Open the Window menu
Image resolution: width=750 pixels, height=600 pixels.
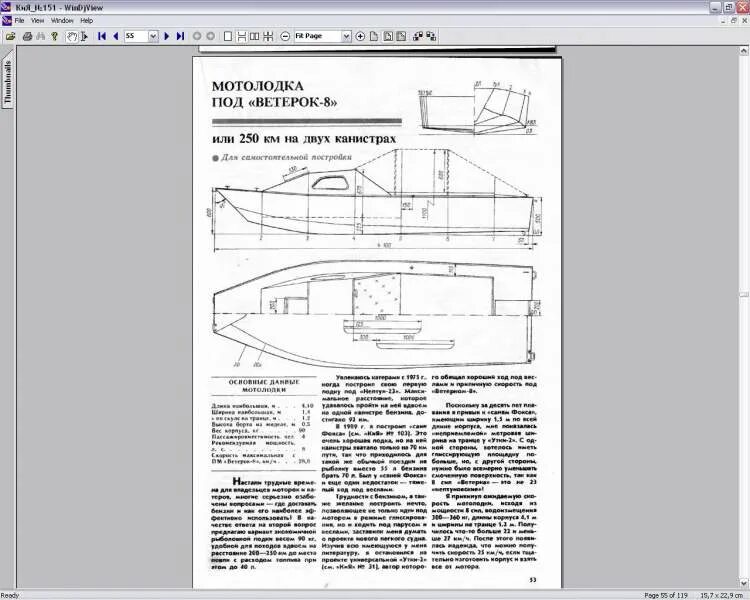pyautogui.click(x=62, y=21)
